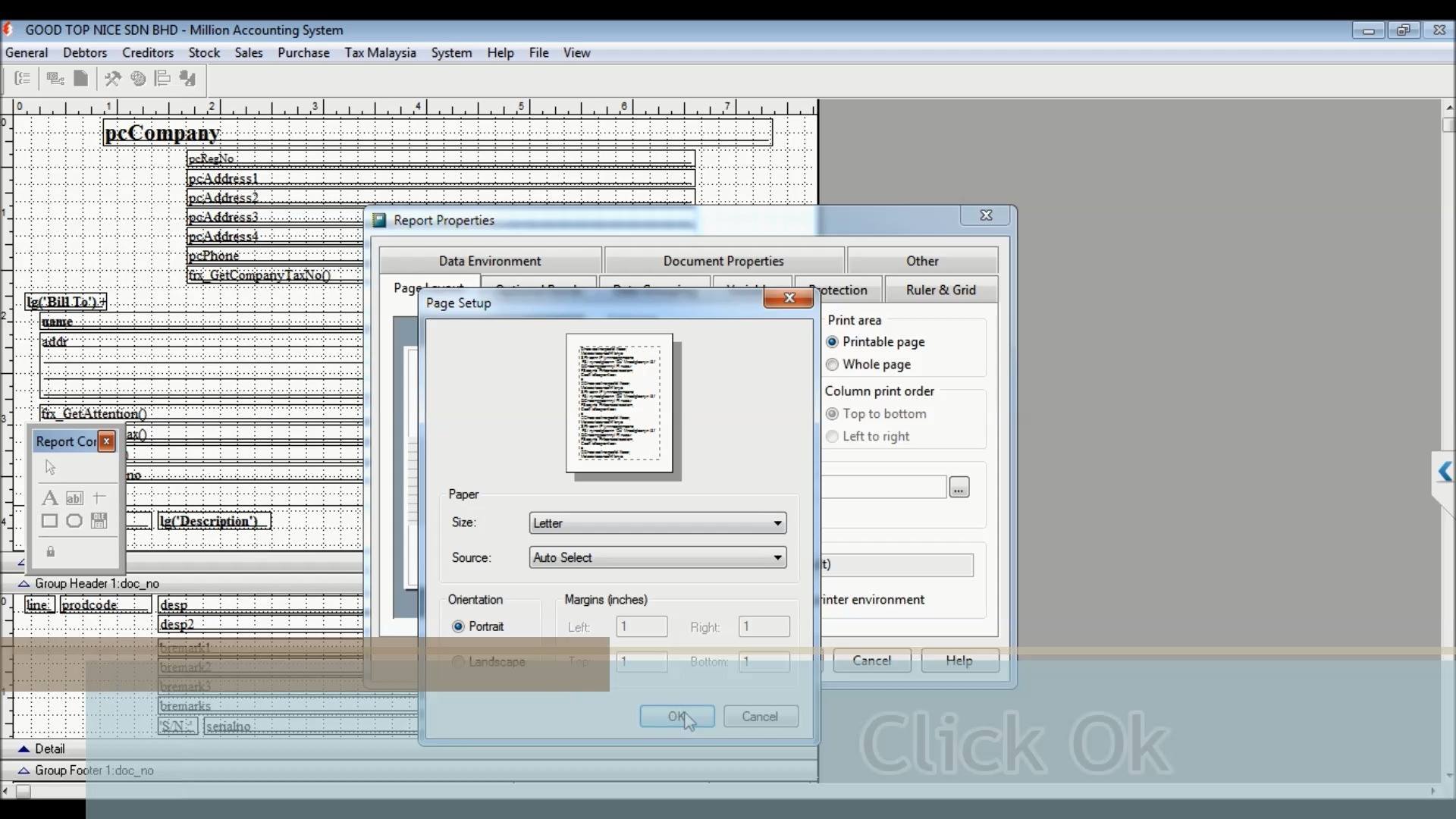
Task: Select the lg('Description') label in report
Action: pyautogui.click(x=214, y=521)
